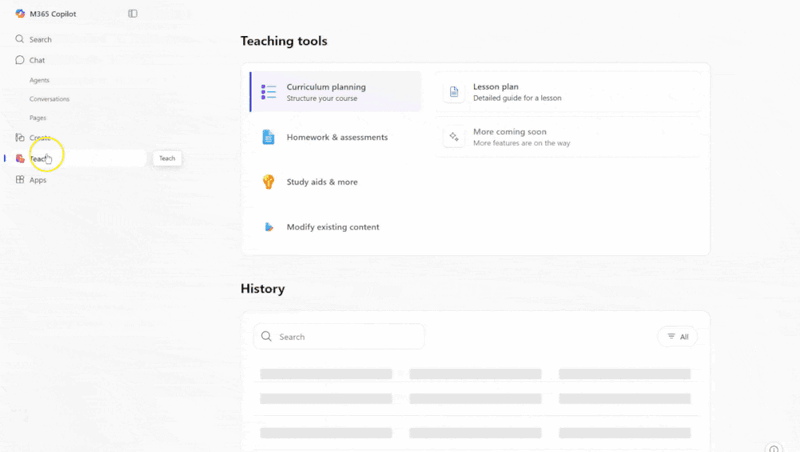Viewport: 800px width, 452px height.
Task: Click the History heading
Action: [263, 289]
